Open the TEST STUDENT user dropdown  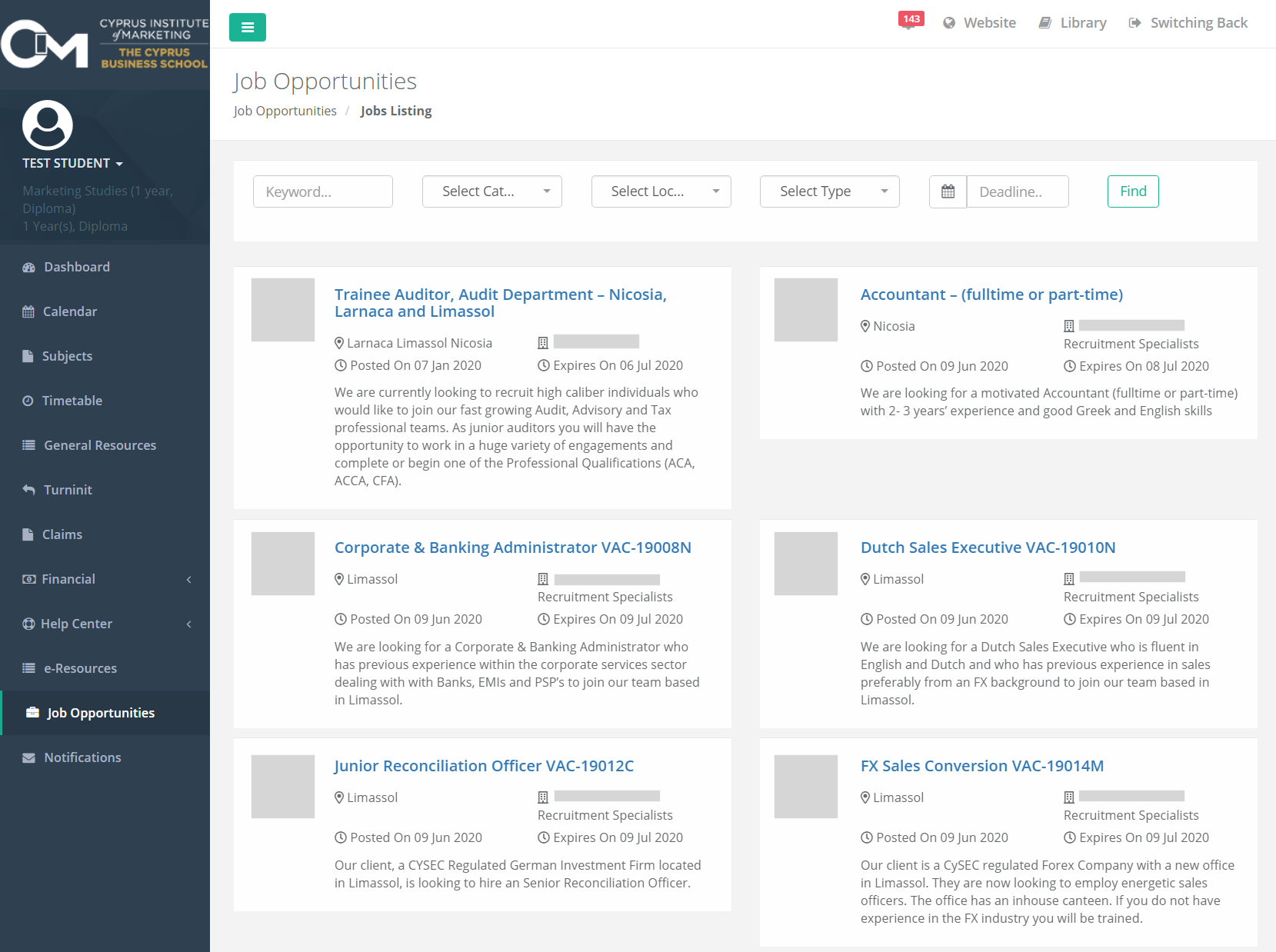point(72,163)
